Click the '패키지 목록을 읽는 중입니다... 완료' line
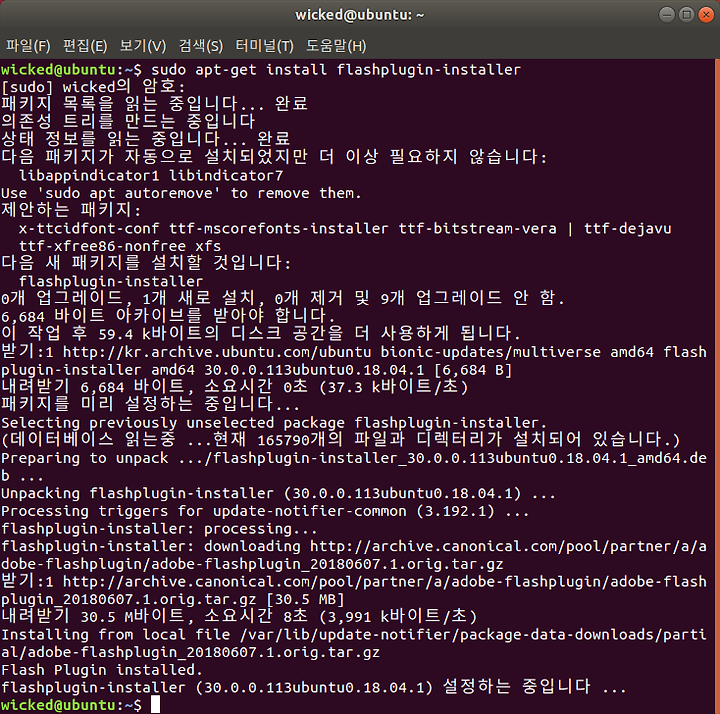 (x=154, y=104)
